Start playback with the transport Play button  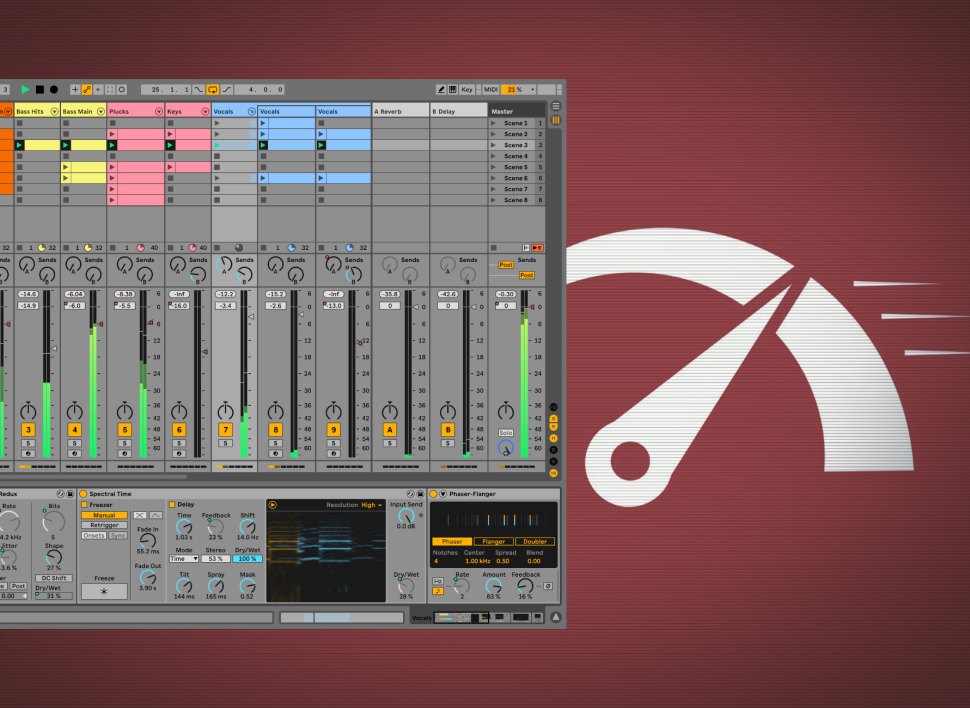(x=25, y=89)
